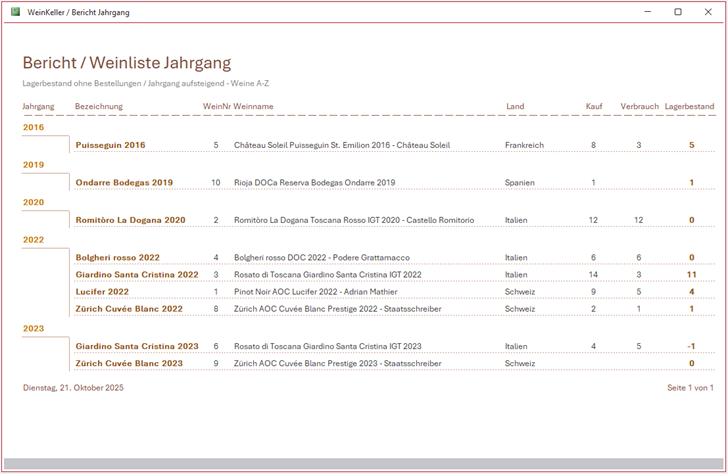
Task: Select the Puisseguin 2016 wine entry
Action: coord(110,145)
